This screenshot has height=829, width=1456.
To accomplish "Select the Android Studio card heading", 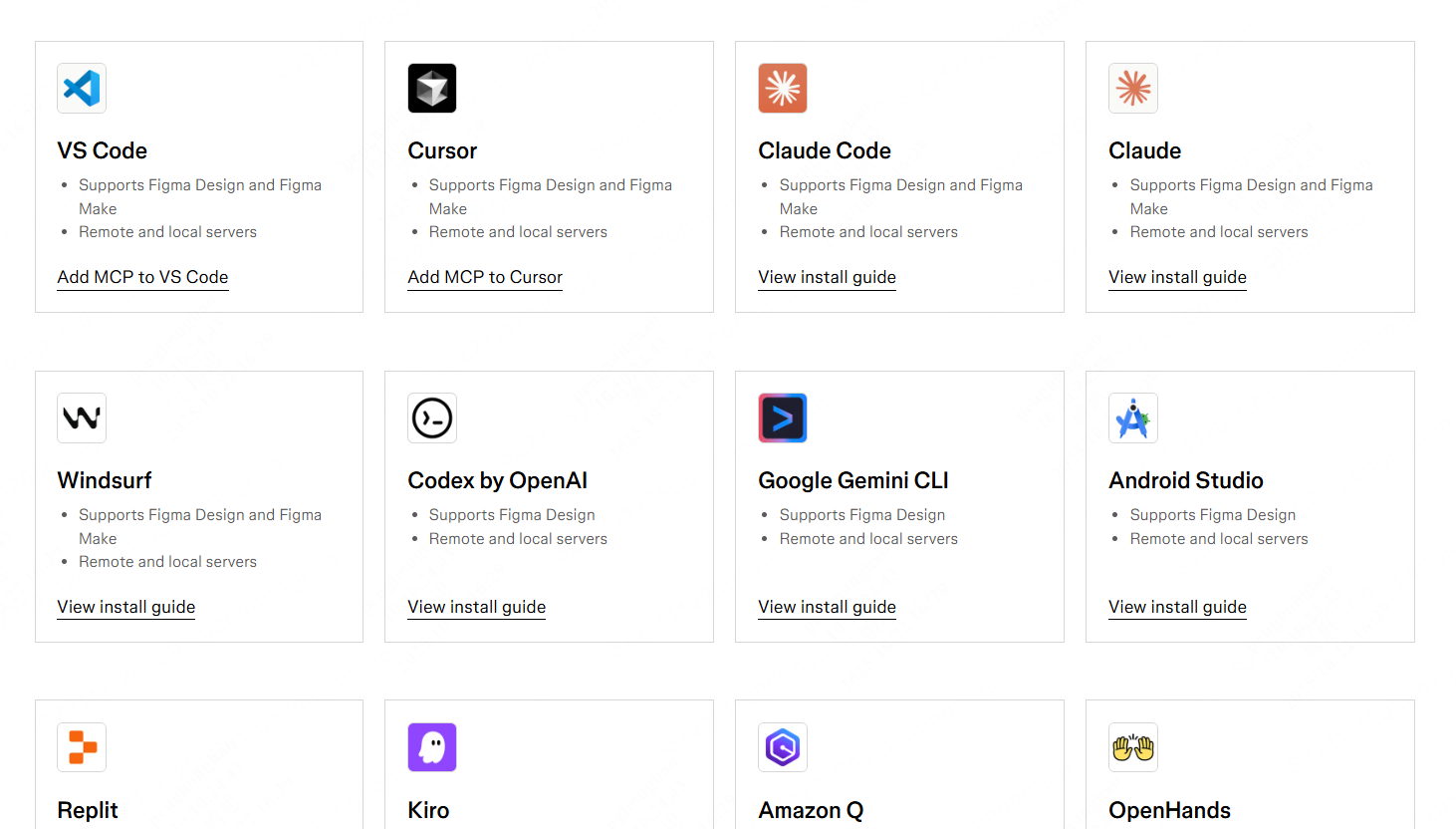I will pos(1186,480).
